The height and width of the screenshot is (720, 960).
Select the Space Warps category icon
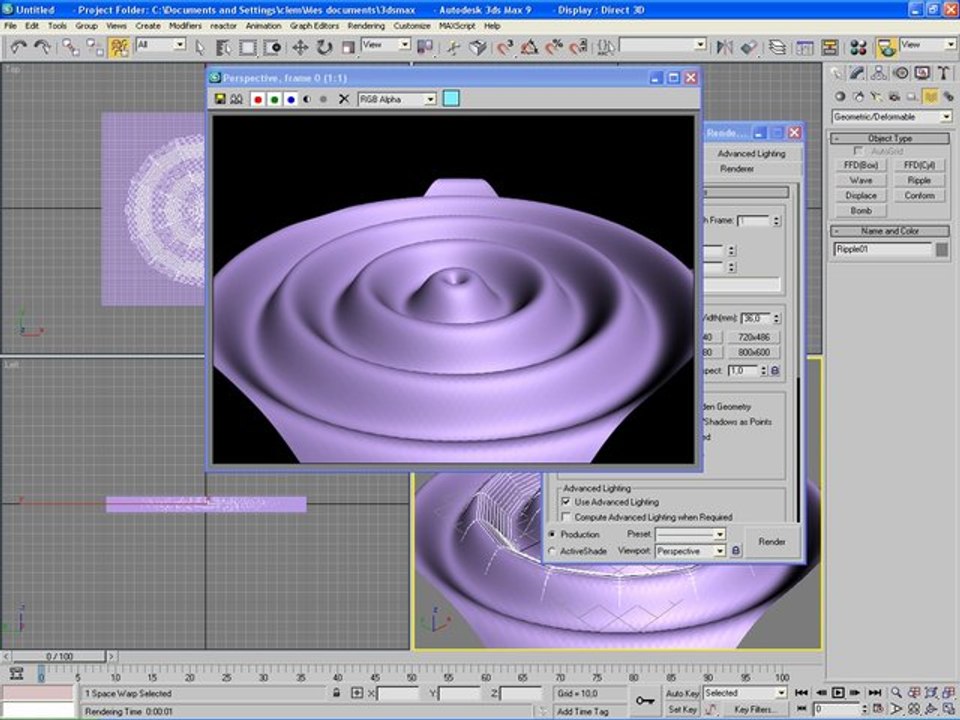[931, 96]
